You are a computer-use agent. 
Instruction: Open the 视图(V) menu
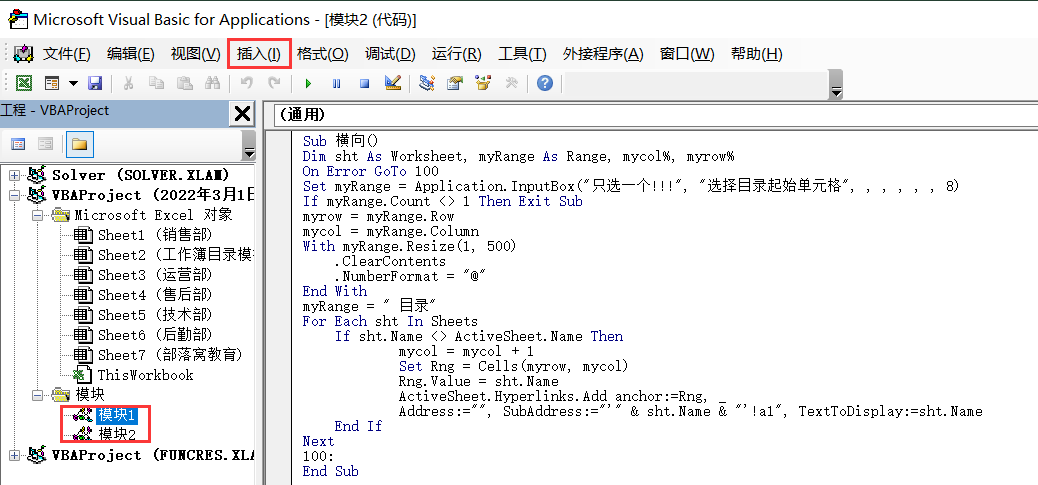(195, 54)
